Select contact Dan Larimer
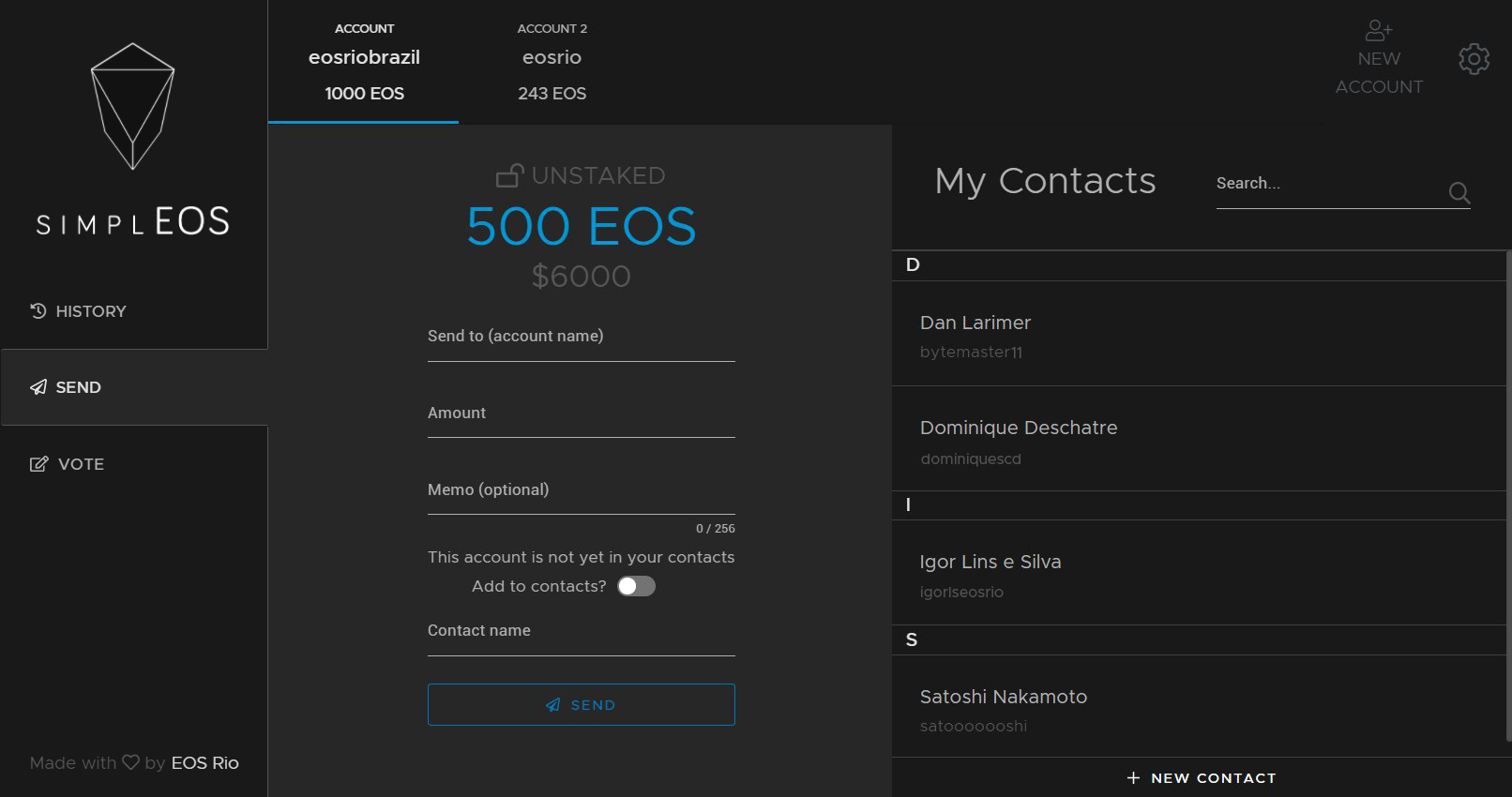This screenshot has width=1512, height=797. (x=1198, y=334)
